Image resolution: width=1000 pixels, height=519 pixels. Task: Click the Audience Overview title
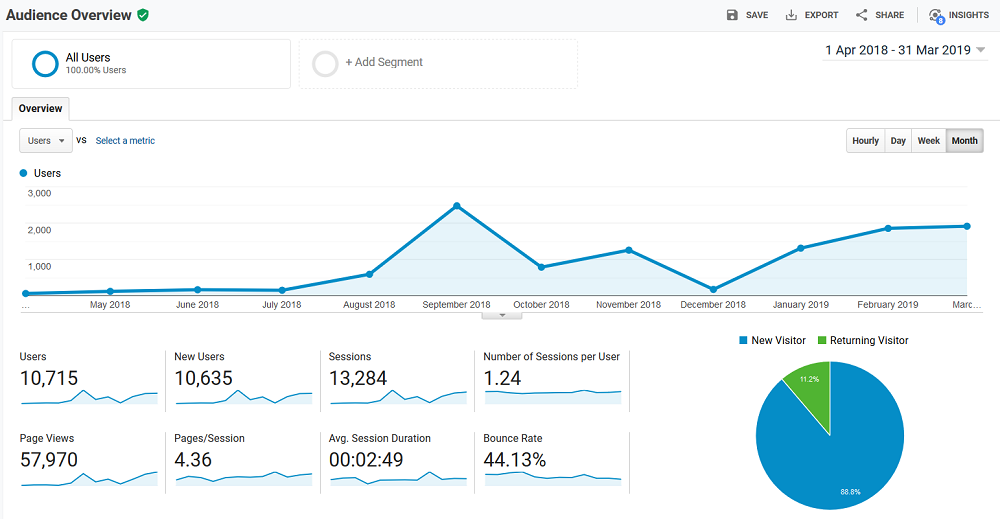[x=68, y=15]
